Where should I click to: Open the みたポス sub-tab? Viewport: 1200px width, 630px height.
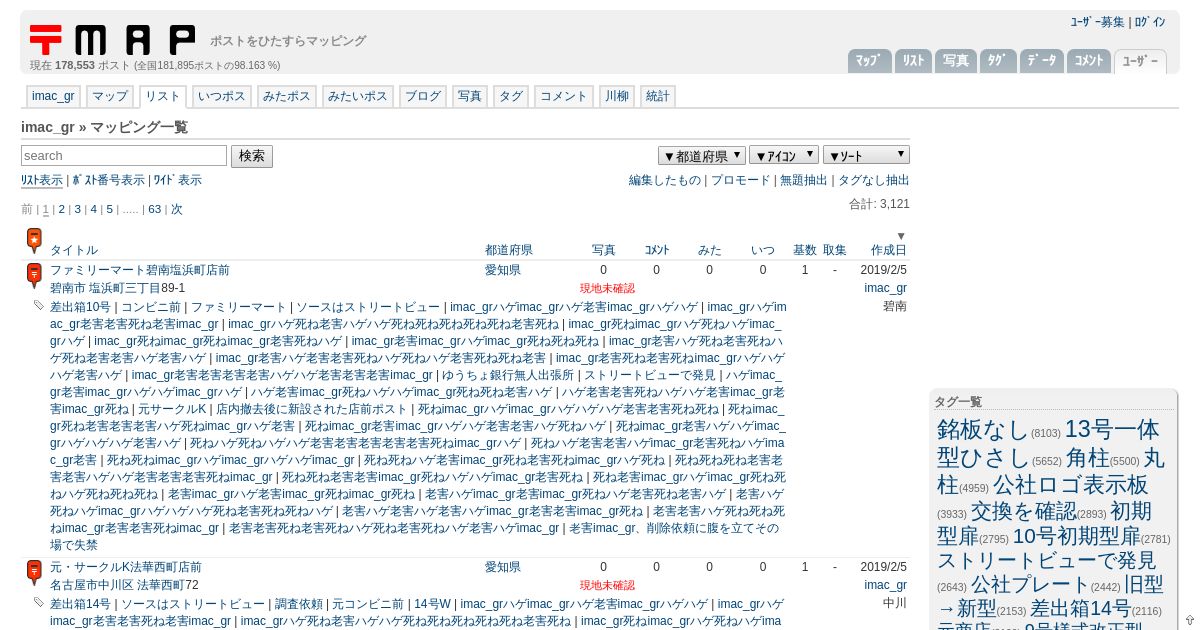tap(287, 96)
